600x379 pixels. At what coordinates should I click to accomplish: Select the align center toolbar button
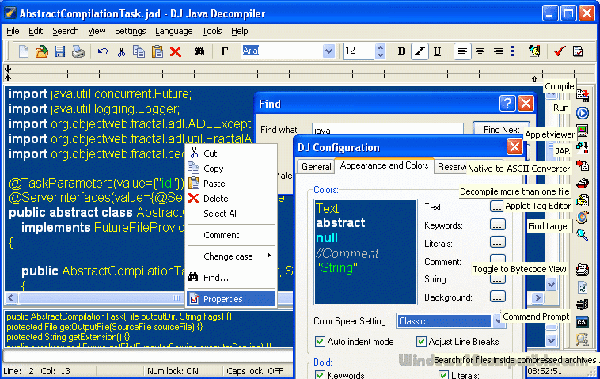480,51
